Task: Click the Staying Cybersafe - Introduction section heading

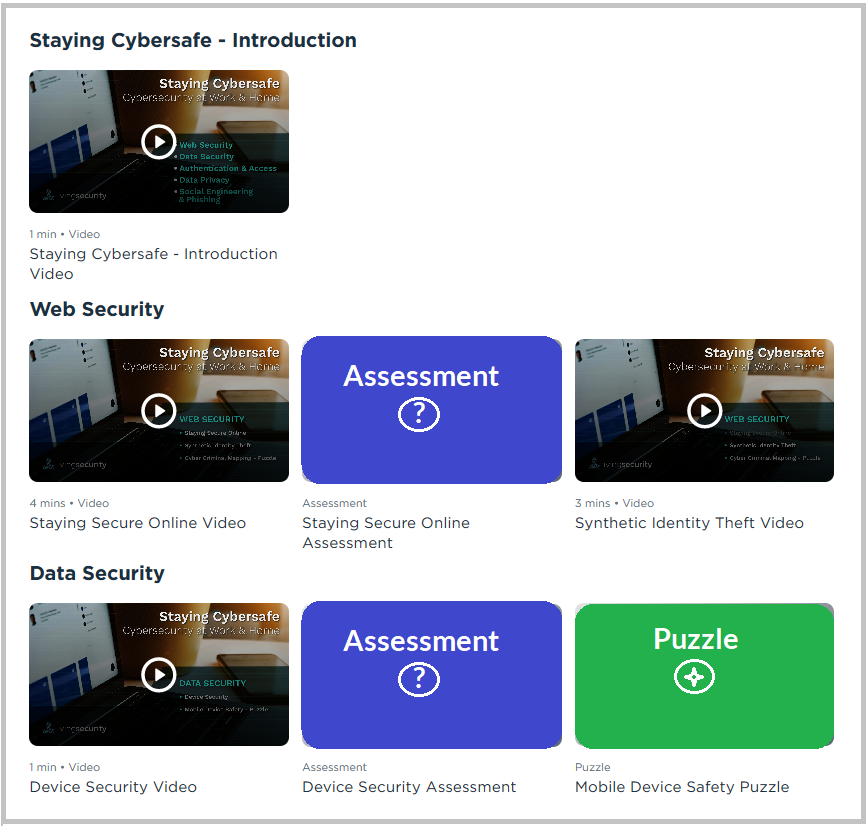Action: tap(193, 41)
